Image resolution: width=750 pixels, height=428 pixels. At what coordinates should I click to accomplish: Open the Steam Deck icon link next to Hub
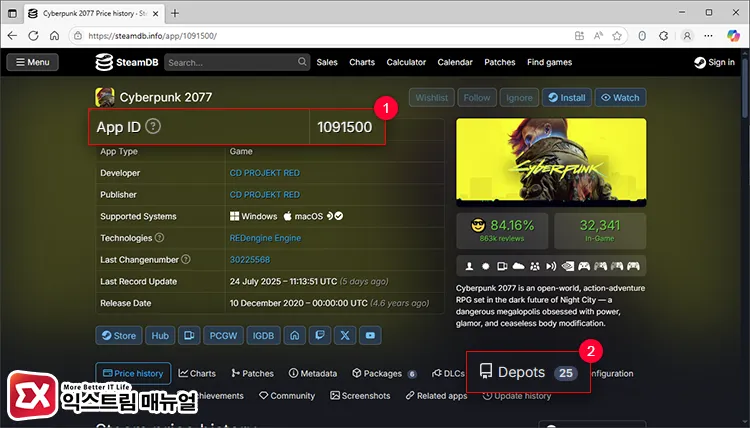[x=189, y=336]
